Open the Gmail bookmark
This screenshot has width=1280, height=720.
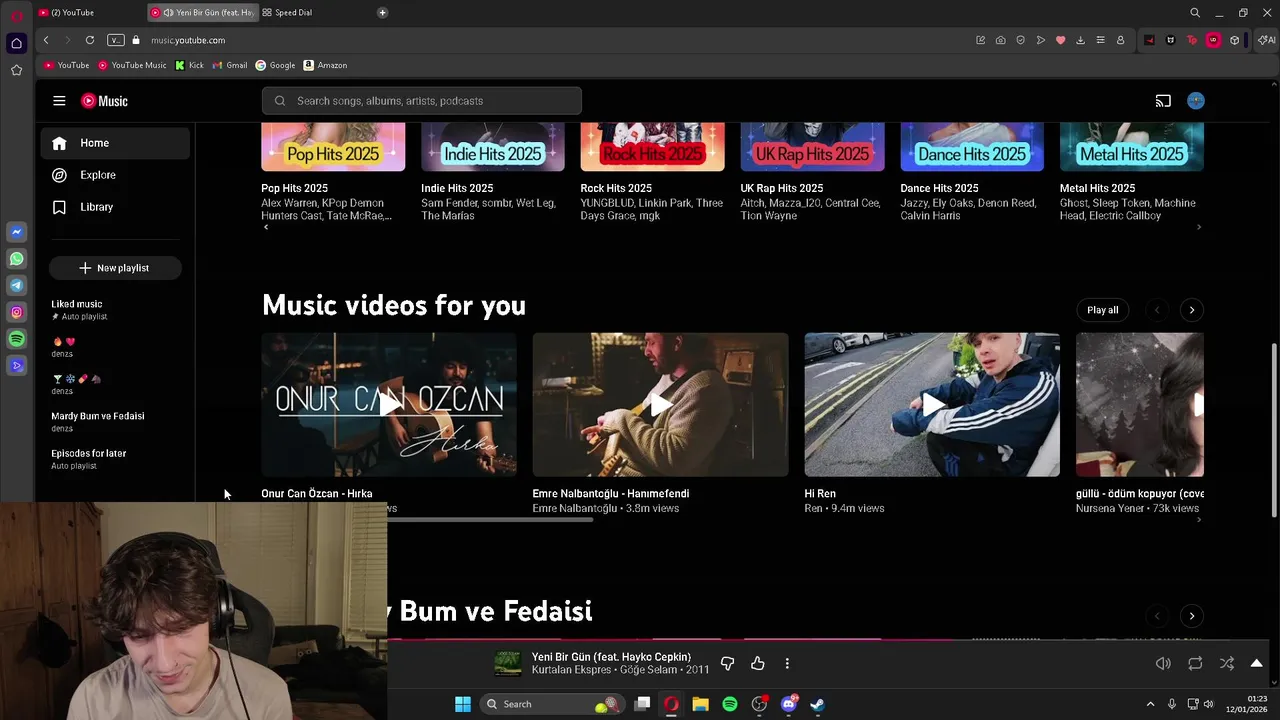click(230, 65)
